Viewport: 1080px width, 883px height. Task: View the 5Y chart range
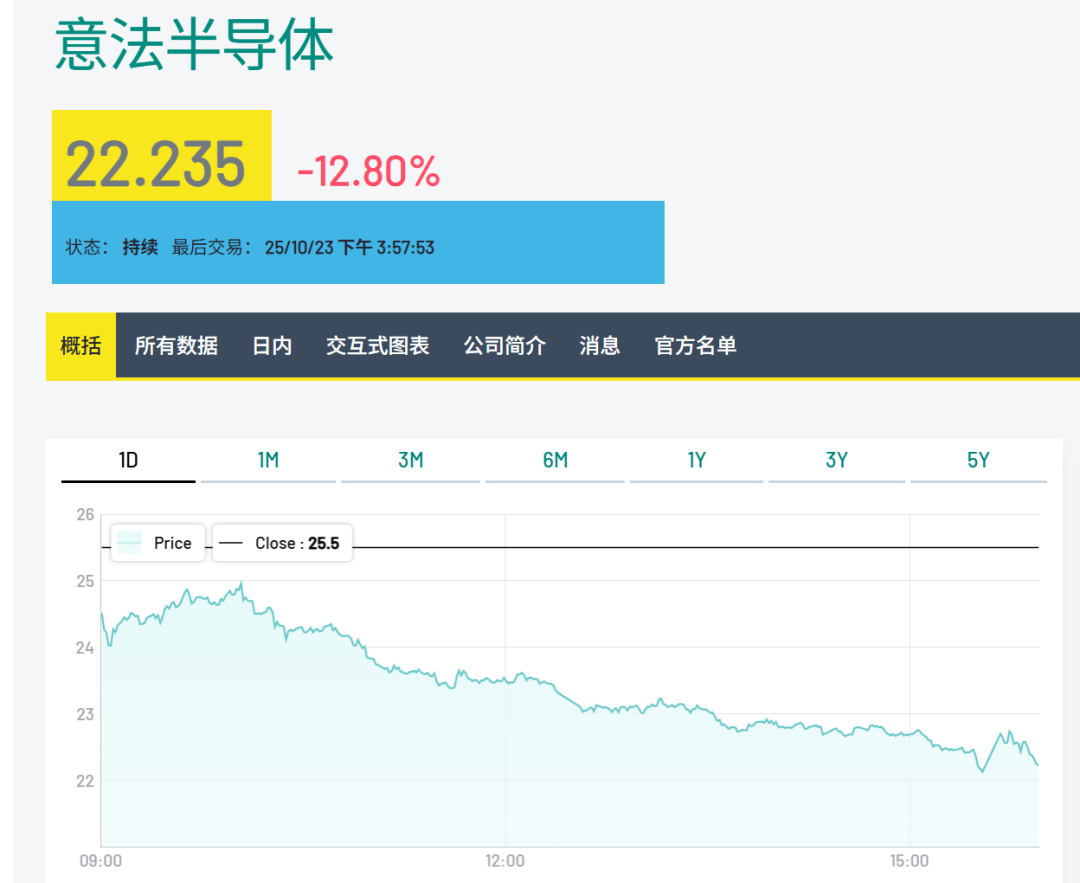tap(978, 460)
